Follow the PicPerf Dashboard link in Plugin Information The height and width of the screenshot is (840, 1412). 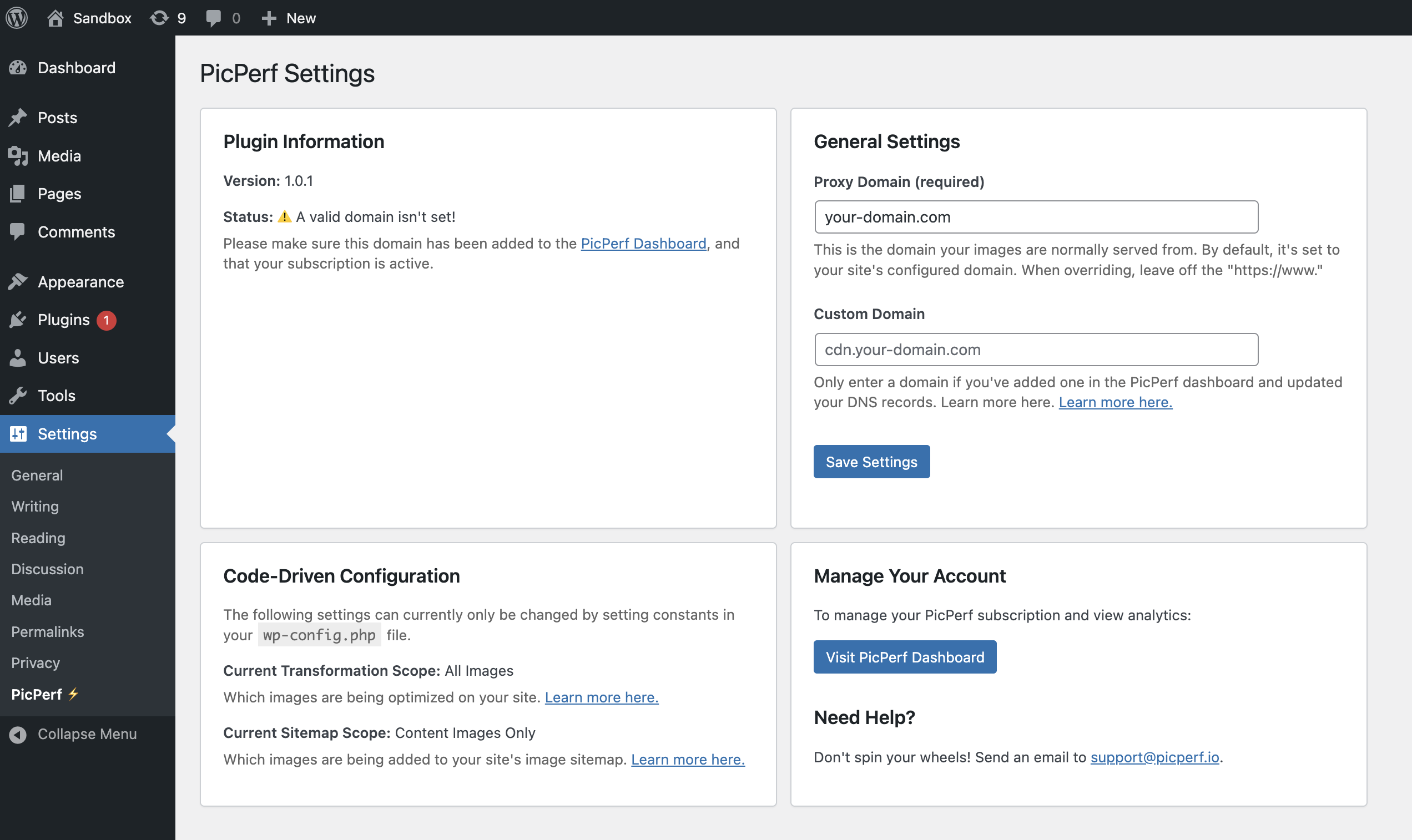tap(643, 243)
